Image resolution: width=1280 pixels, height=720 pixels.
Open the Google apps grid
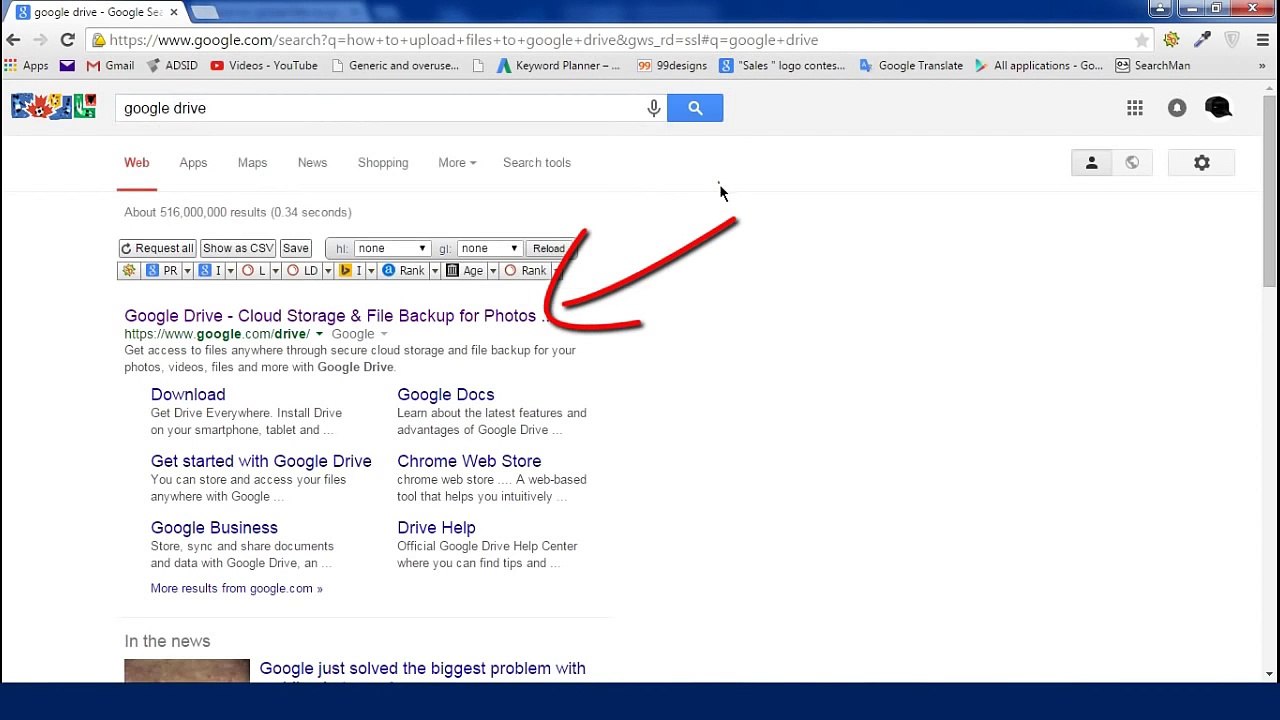(x=1135, y=108)
